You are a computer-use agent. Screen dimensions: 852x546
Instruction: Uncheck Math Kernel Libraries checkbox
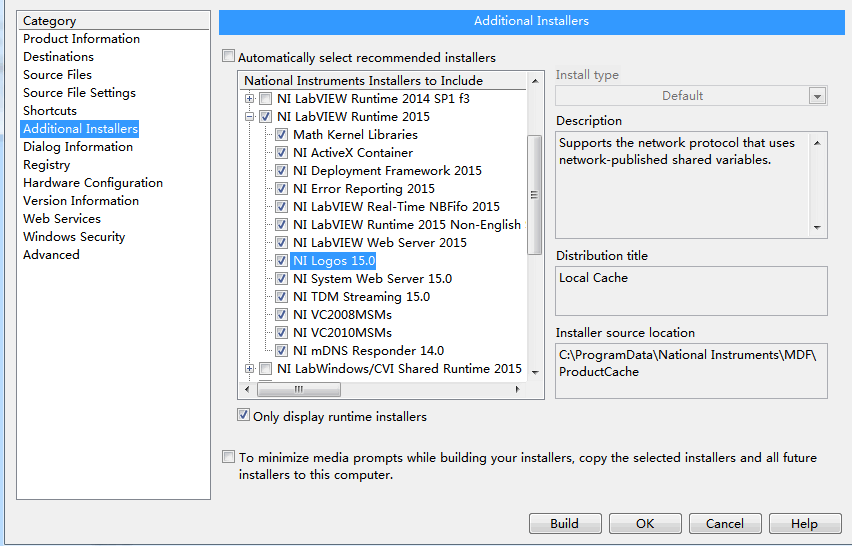281,134
